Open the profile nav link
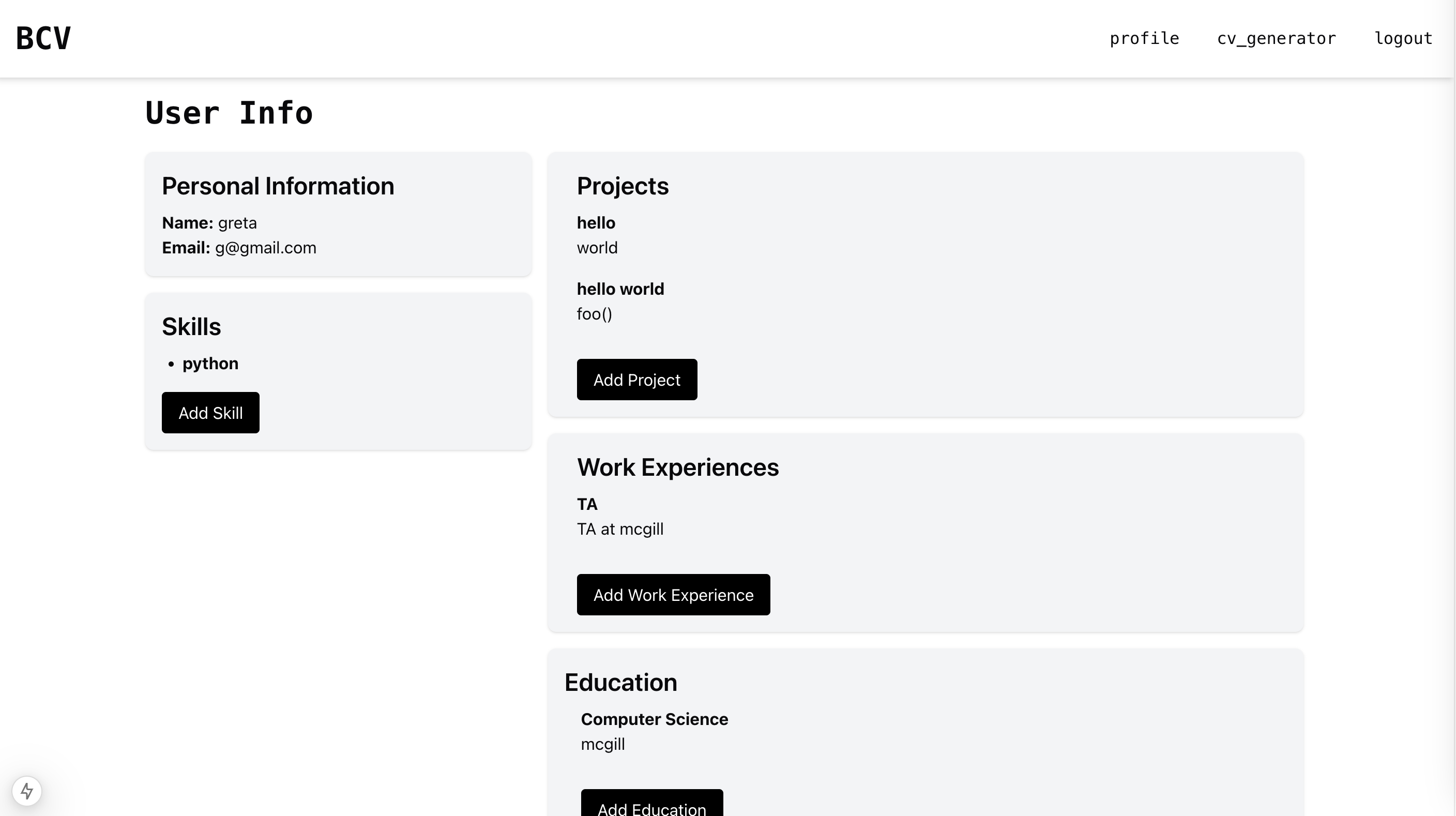Image resolution: width=1456 pixels, height=816 pixels. (x=1144, y=38)
